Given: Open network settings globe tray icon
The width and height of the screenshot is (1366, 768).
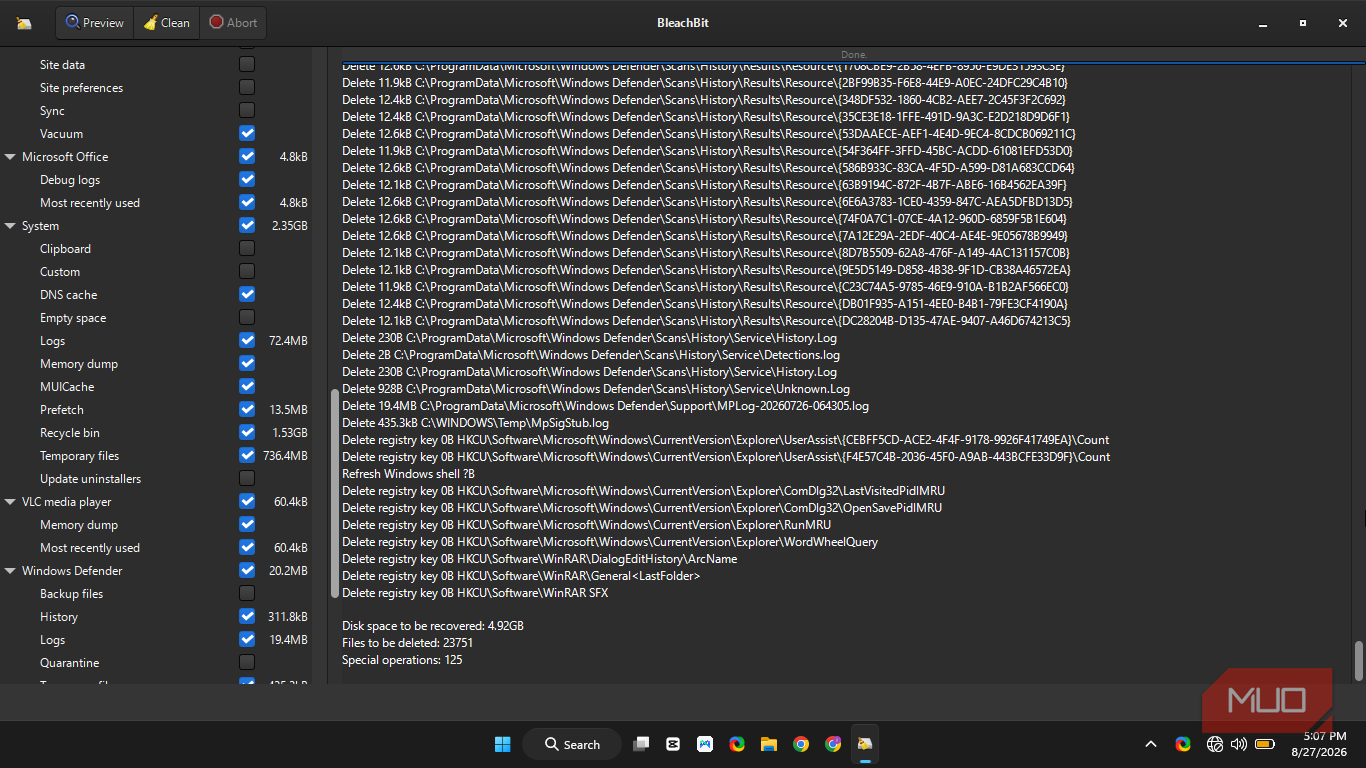Looking at the screenshot, I should point(1215,744).
